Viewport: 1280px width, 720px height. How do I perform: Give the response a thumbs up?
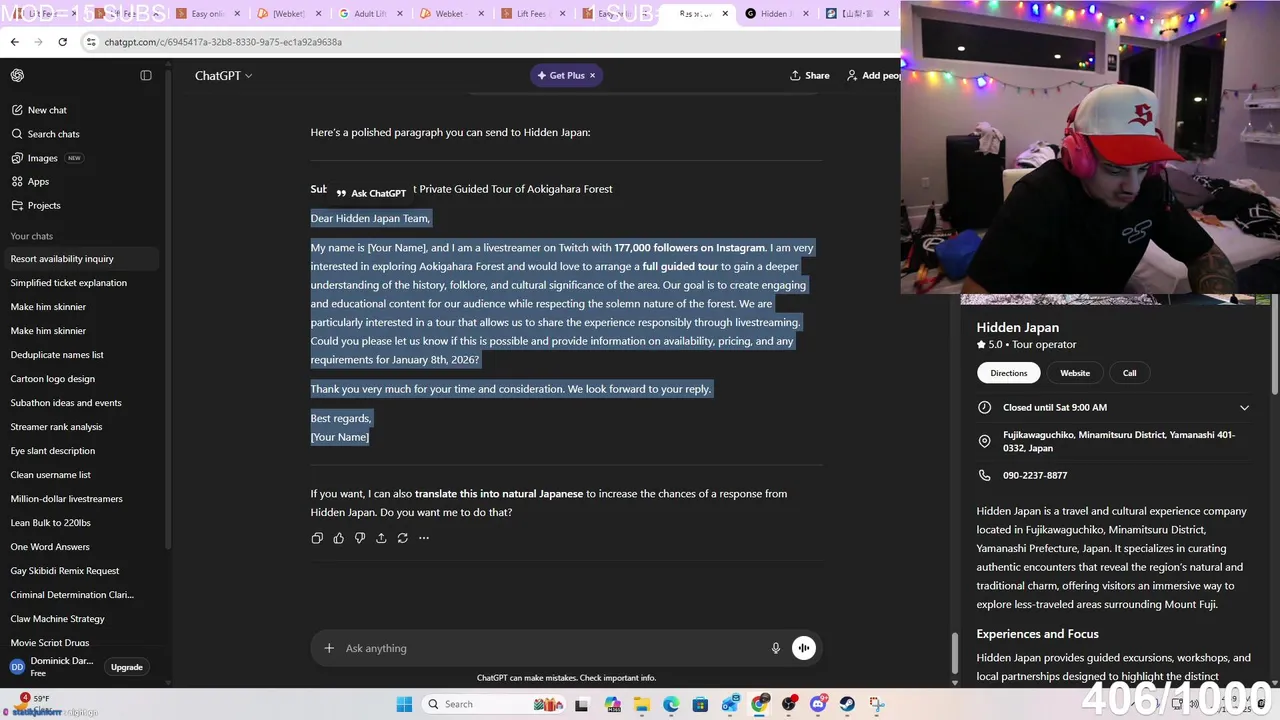339,538
